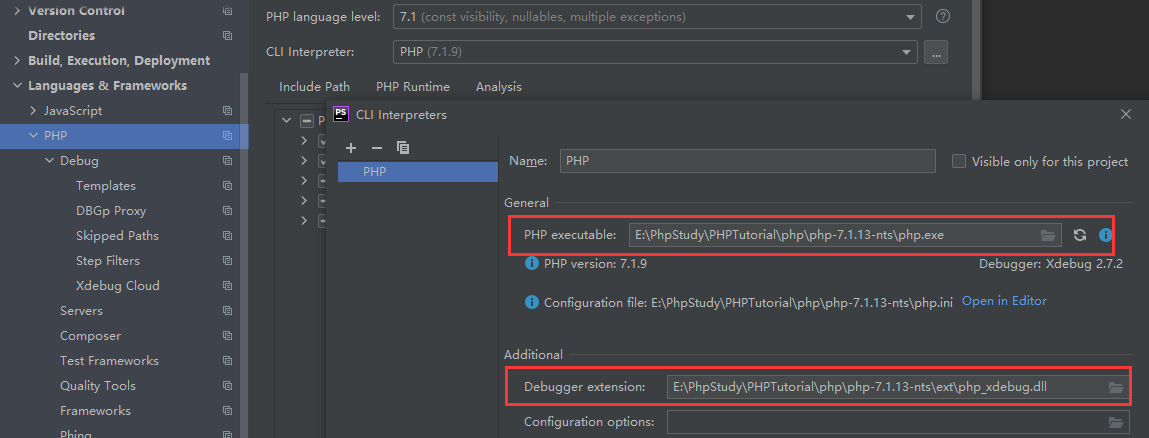Viewport: 1149px width, 438px height.
Task: Click the Configuration options input field
Action: (898, 422)
